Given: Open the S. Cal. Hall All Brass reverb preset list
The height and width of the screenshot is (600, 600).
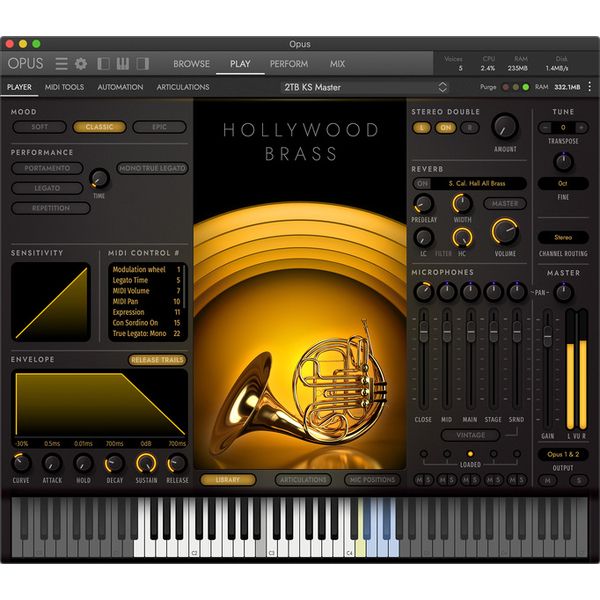Looking at the screenshot, I should [477, 184].
